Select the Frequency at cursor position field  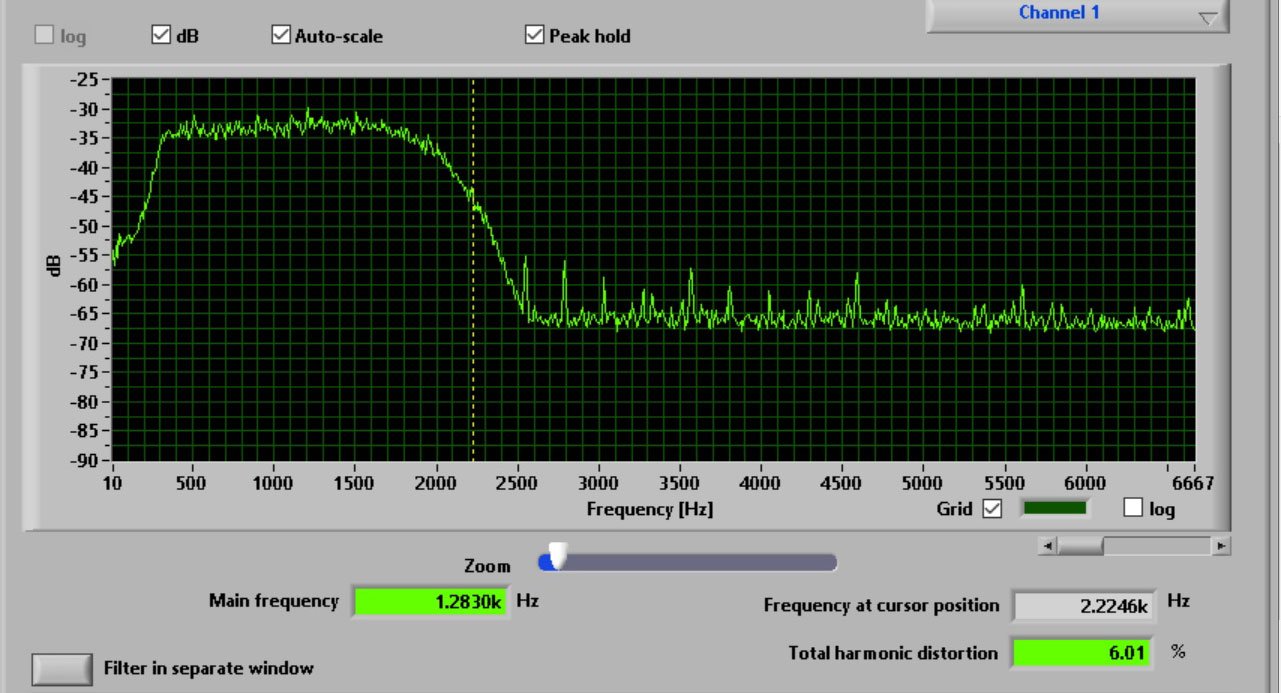coord(1084,605)
